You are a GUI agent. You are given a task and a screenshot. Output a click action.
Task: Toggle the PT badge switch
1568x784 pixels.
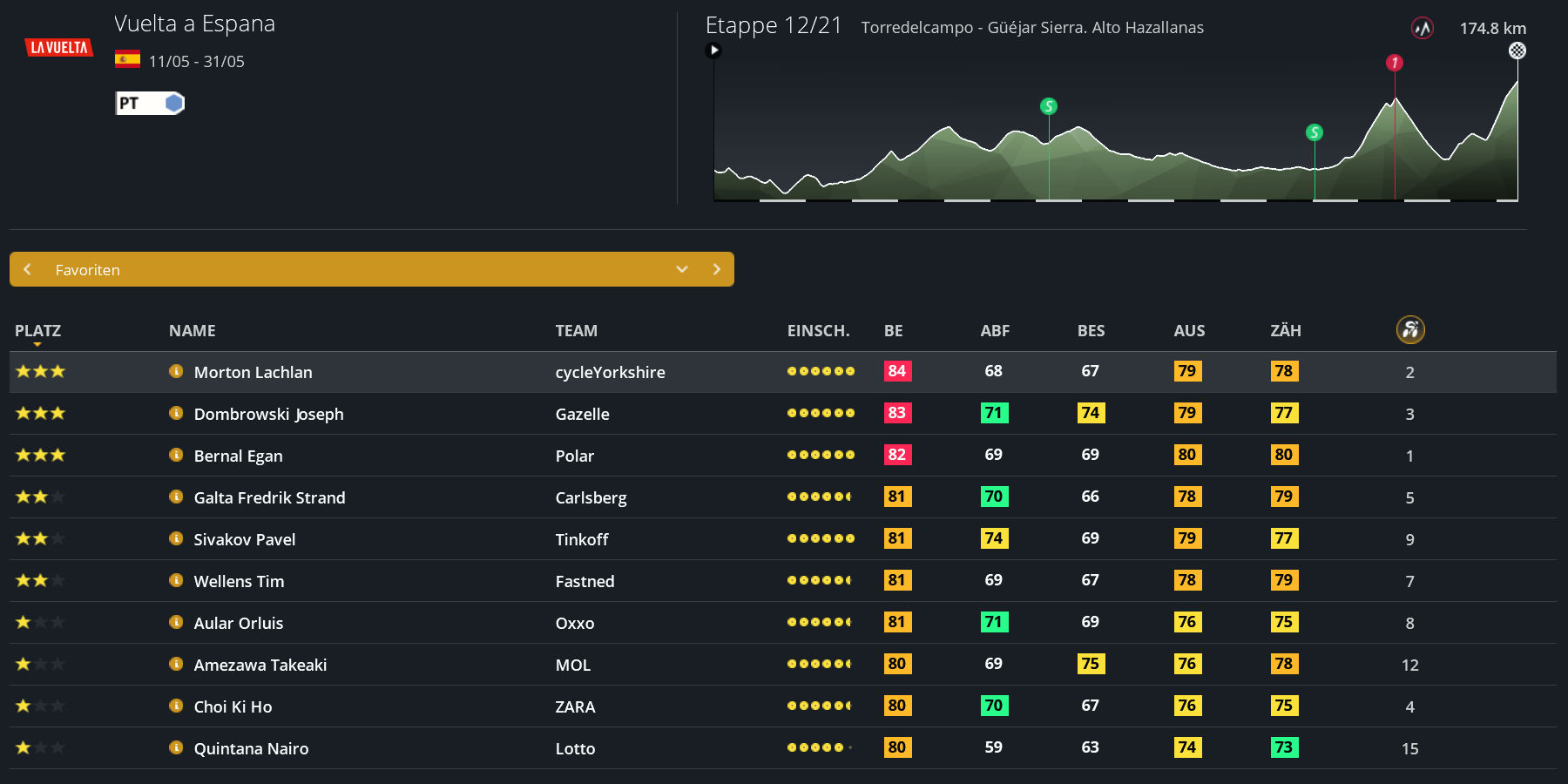150,104
